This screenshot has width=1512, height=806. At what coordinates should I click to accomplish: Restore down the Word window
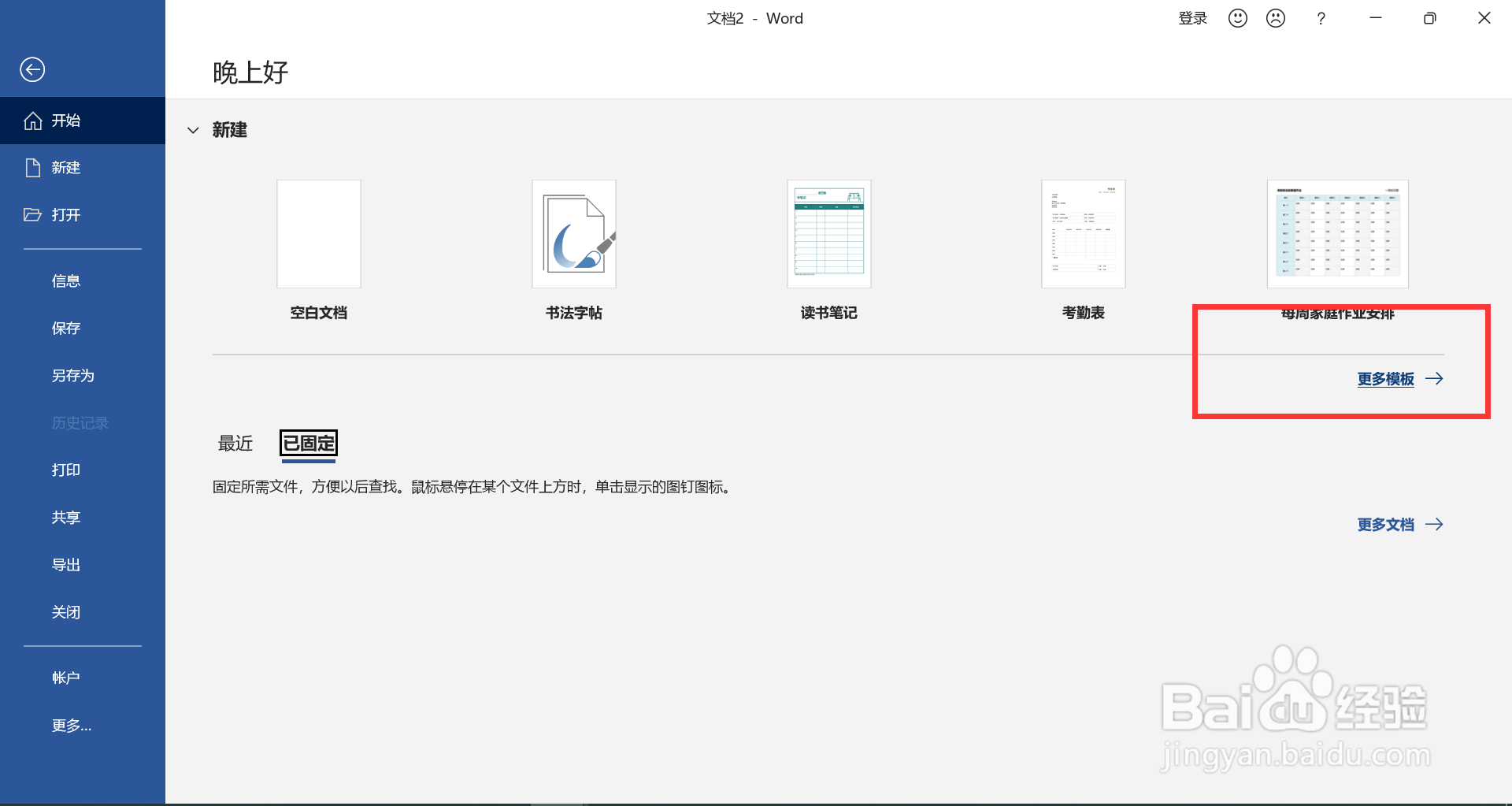[1430, 18]
